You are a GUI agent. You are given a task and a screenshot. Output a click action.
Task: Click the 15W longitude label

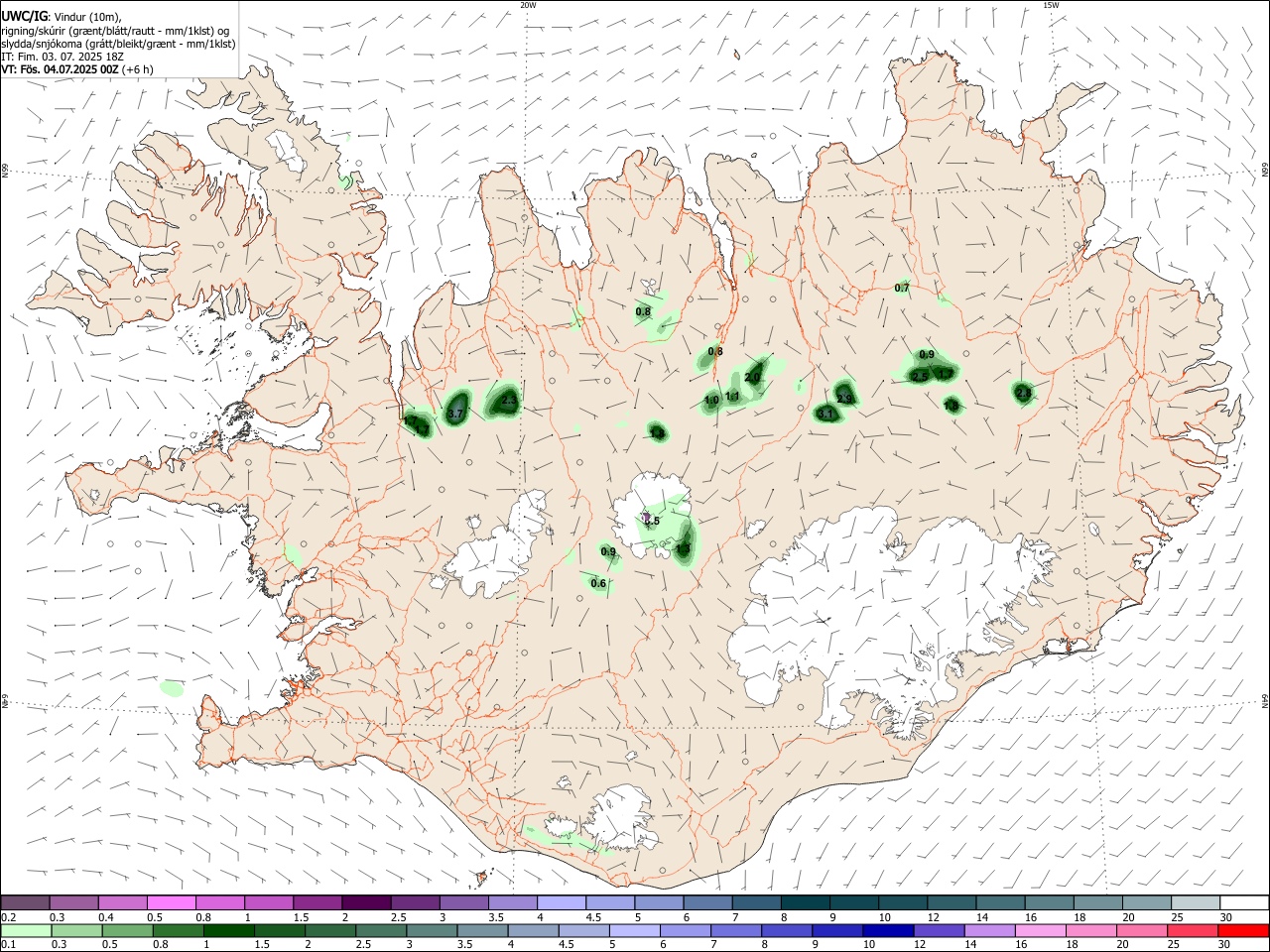click(1051, 5)
